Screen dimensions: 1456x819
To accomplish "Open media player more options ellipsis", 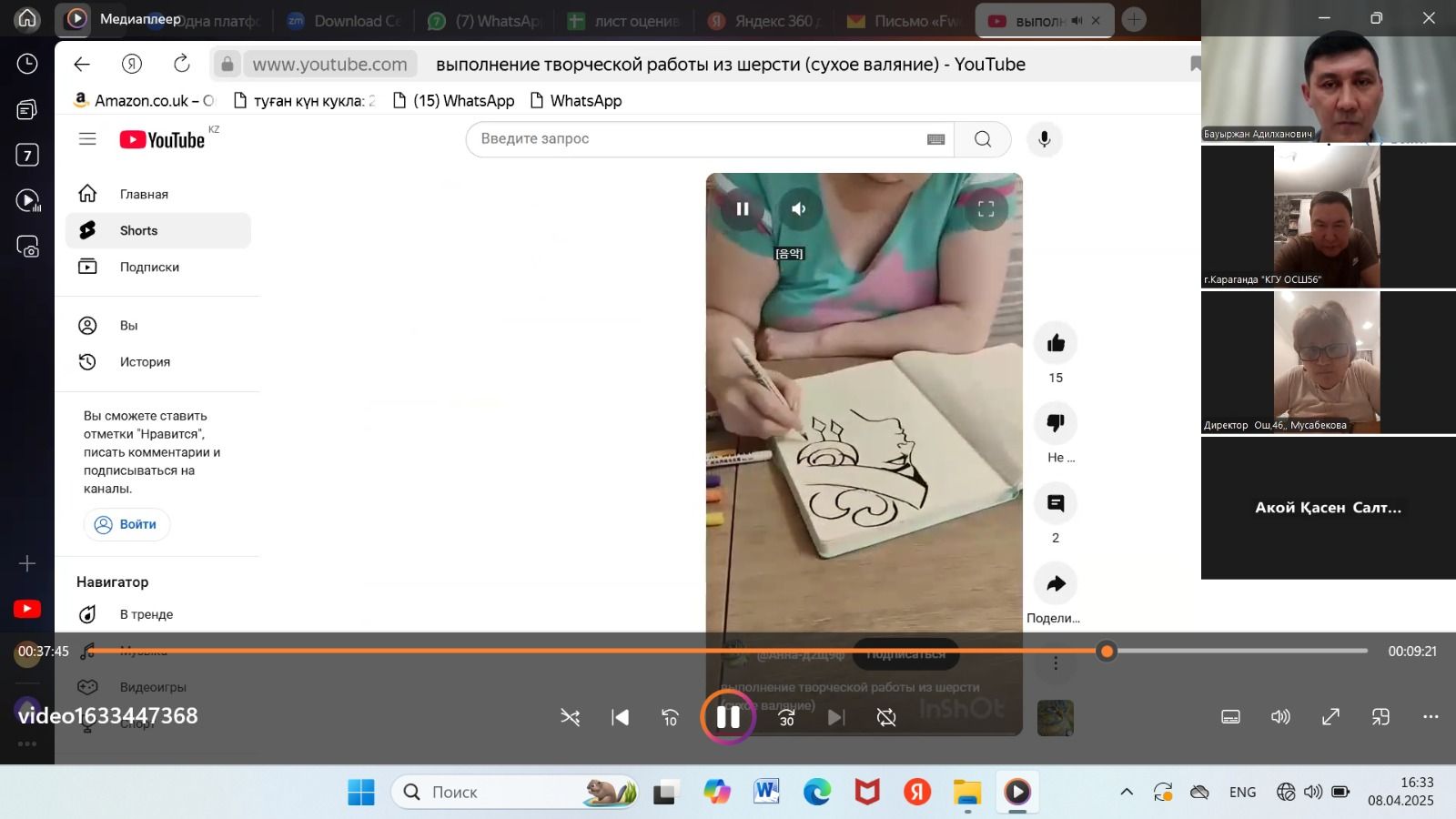I will point(1431,717).
